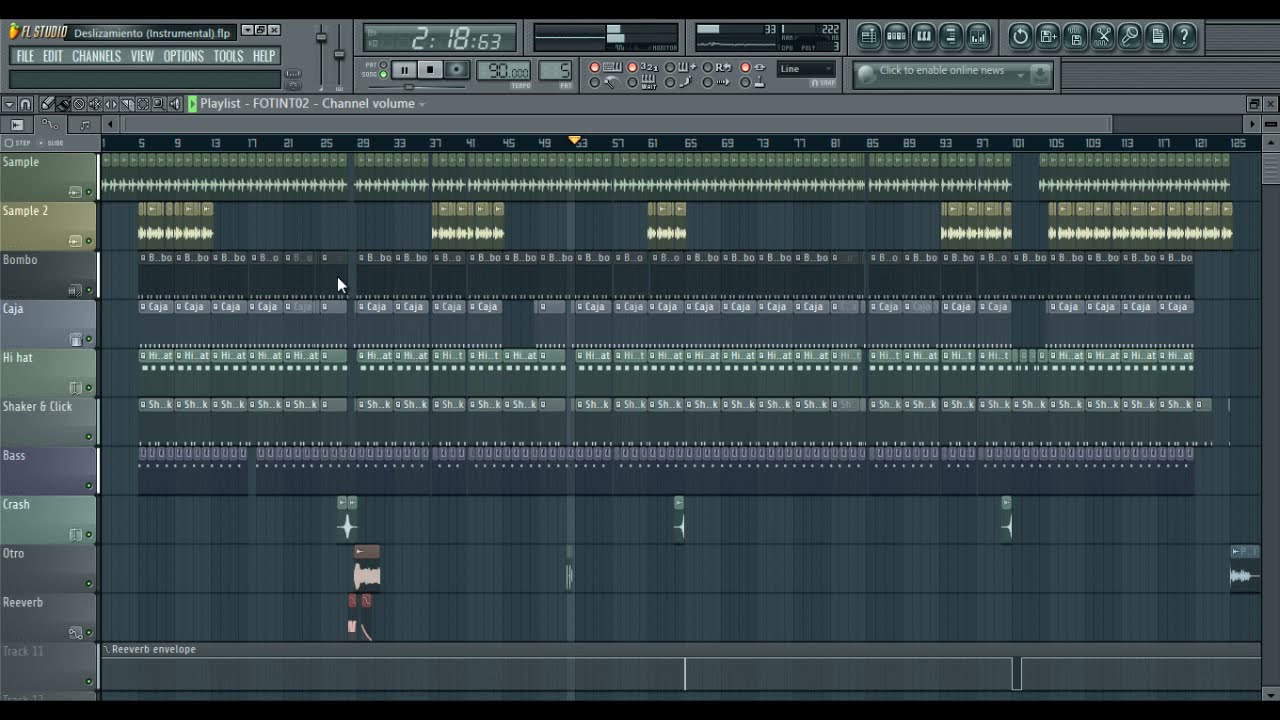Click the Reeverb envelope automation clip label
The height and width of the screenshot is (720, 1280).
point(153,650)
